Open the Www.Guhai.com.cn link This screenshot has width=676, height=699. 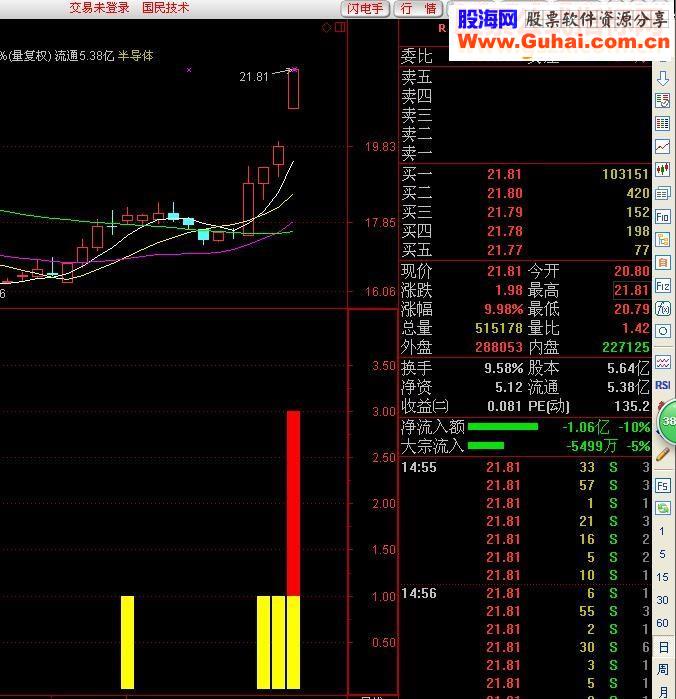click(x=564, y=42)
